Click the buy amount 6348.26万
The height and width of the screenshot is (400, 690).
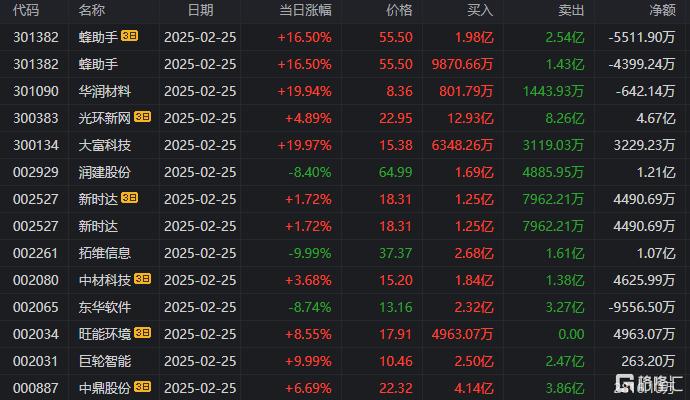[x=462, y=145]
